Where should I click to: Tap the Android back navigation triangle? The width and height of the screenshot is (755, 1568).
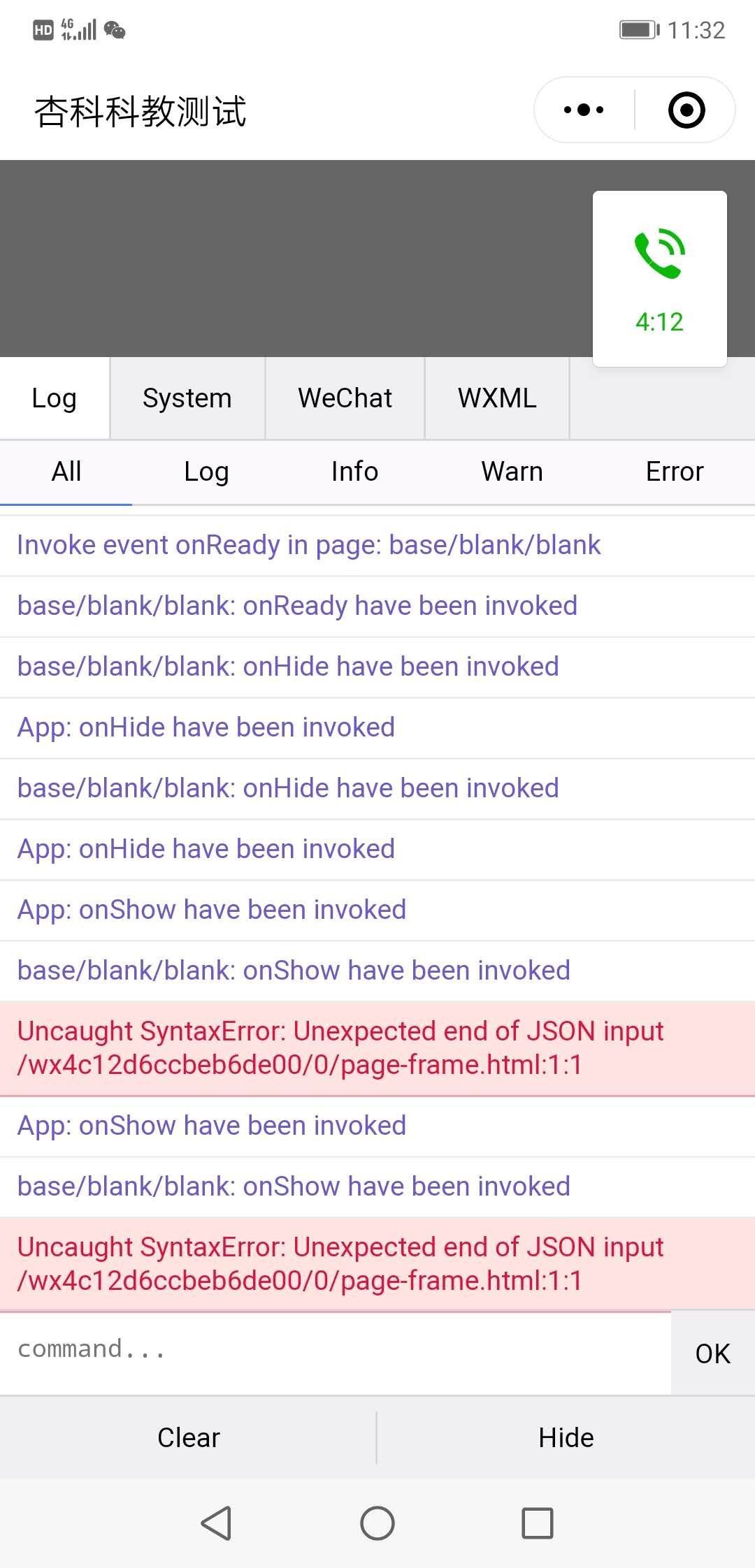point(216,1523)
